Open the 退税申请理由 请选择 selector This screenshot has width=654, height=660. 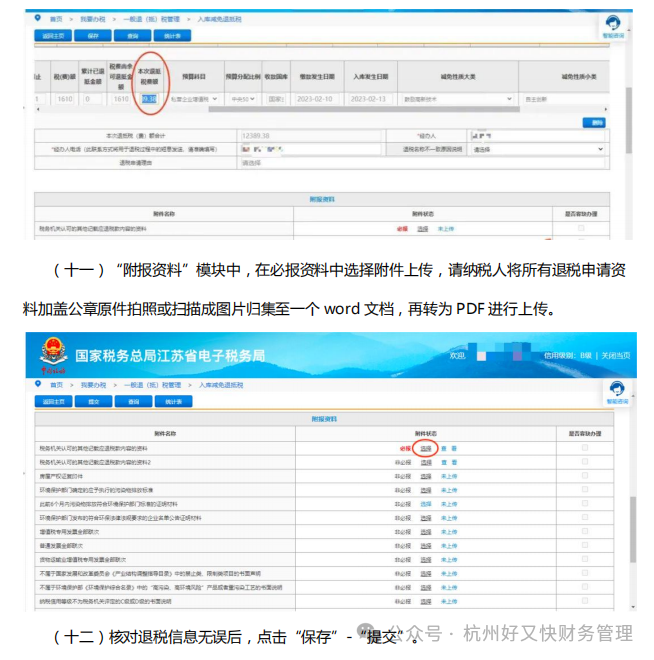pos(422,163)
